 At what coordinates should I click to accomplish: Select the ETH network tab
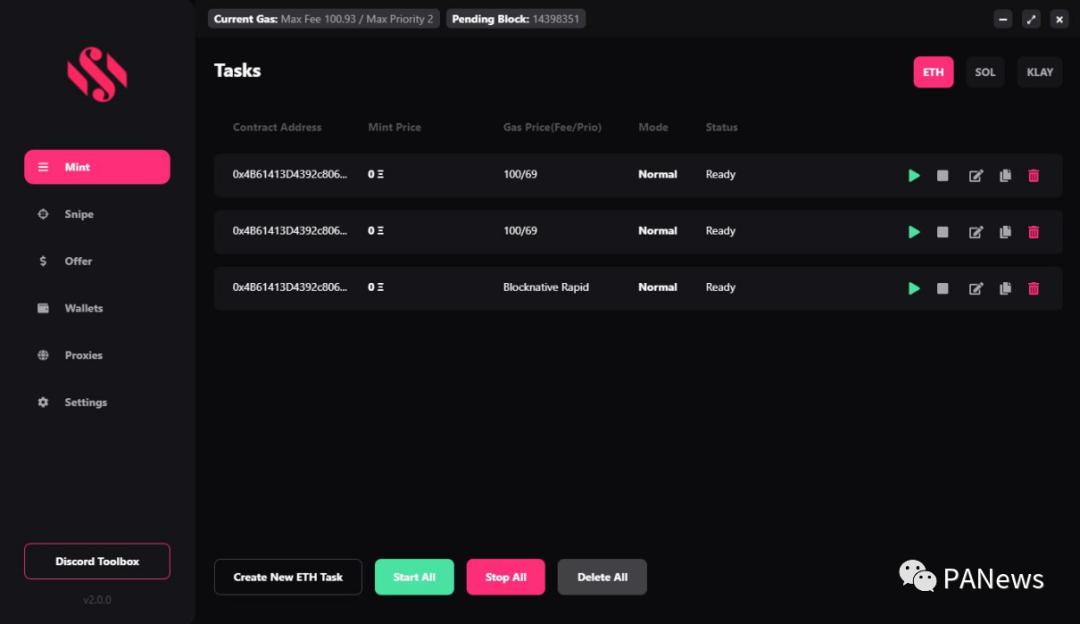point(933,72)
